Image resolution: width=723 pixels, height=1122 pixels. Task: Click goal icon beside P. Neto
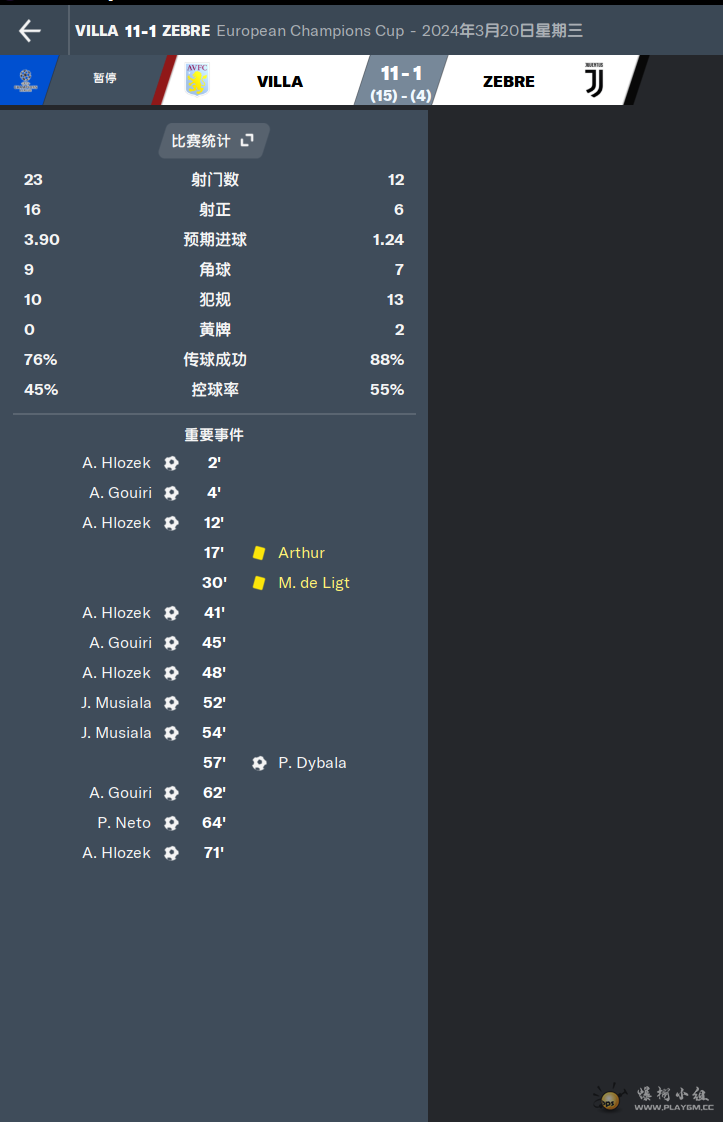[171, 823]
